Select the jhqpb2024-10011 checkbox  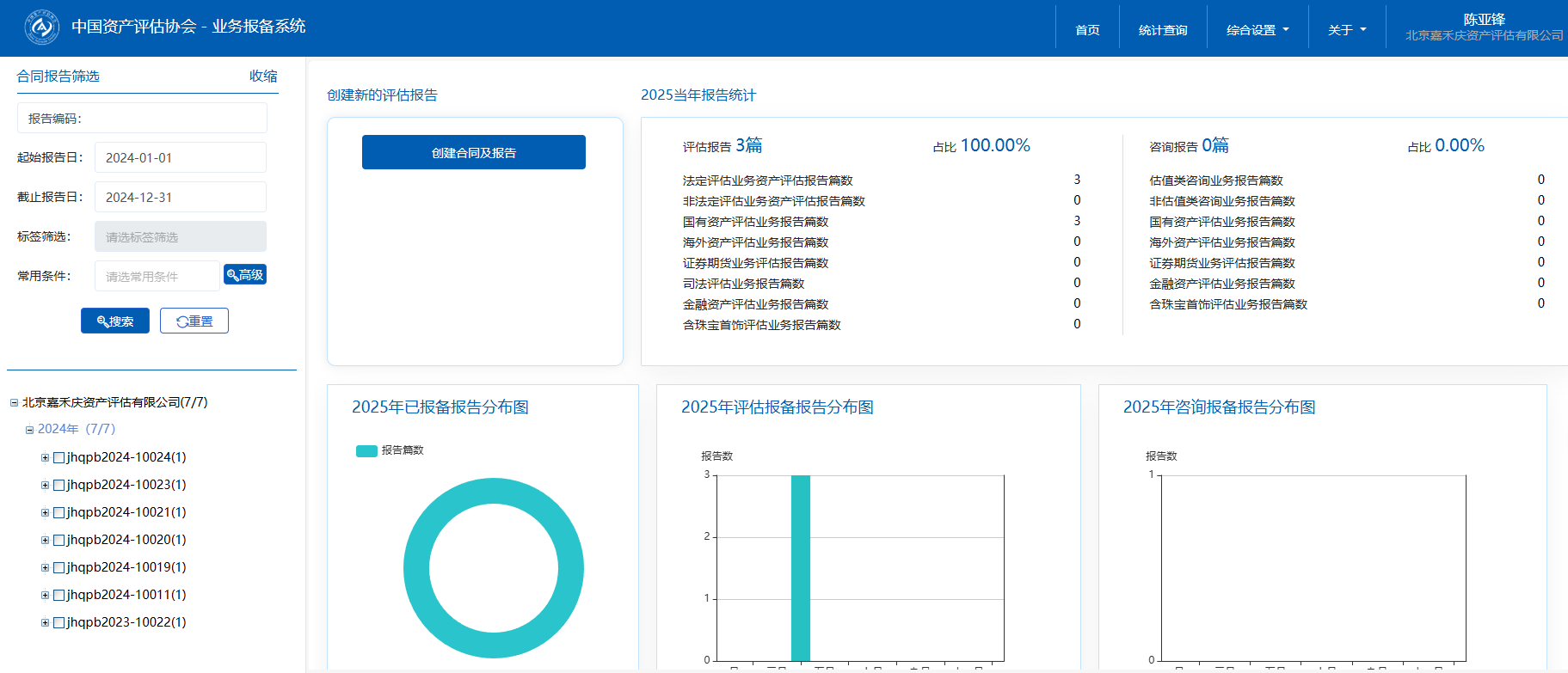pyautogui.click(x=59, y=595)
